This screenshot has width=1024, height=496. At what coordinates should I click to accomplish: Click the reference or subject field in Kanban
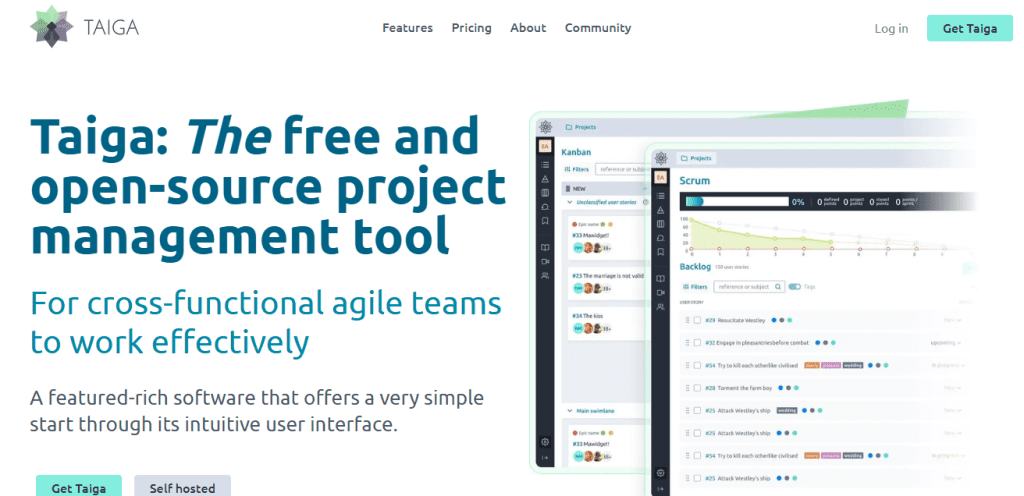(621, 169)
